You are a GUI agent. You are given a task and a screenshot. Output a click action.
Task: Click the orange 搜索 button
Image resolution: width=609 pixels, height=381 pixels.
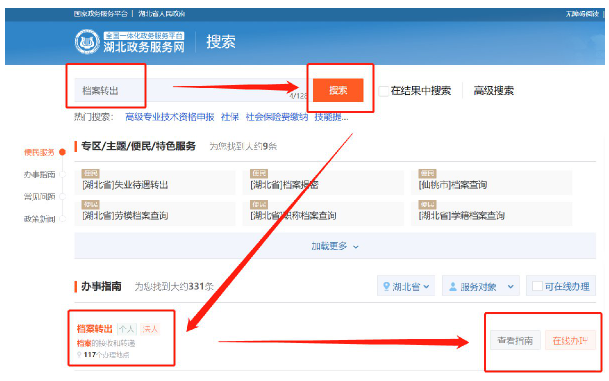pyautogui.click(x=338, y=90)
